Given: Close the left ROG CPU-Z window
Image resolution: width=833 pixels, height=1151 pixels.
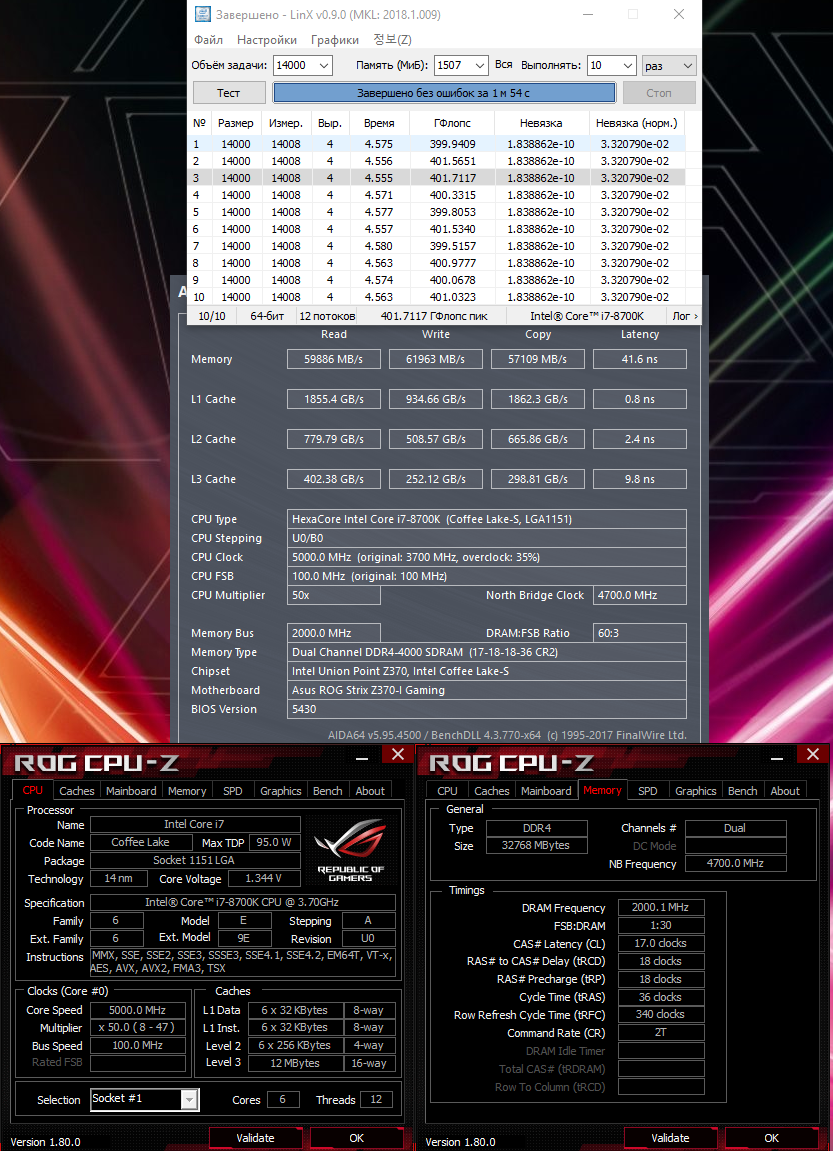Looking at the screenshot, I should pos(398,754).
